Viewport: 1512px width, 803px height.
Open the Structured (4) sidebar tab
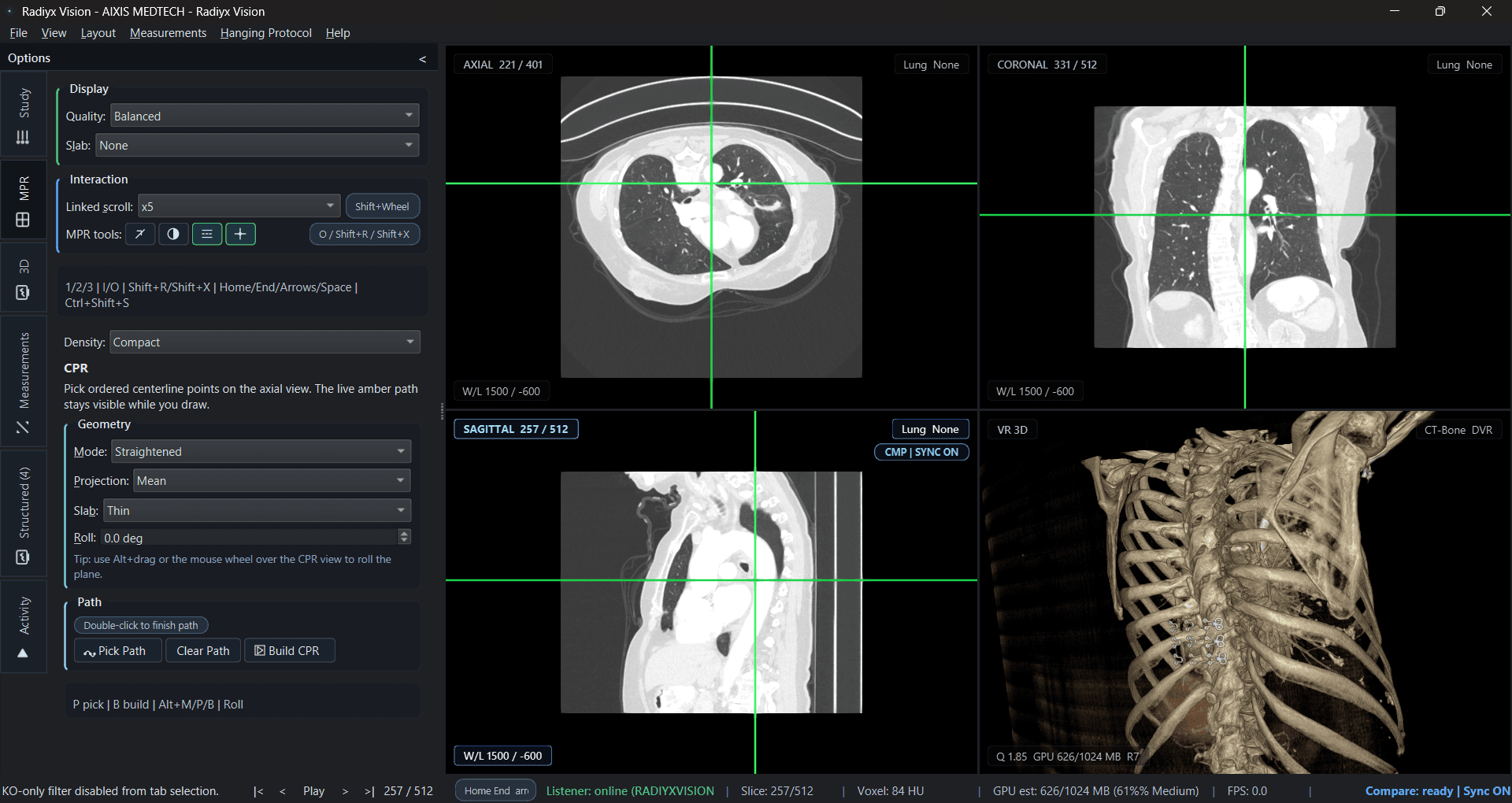(24, 515)
